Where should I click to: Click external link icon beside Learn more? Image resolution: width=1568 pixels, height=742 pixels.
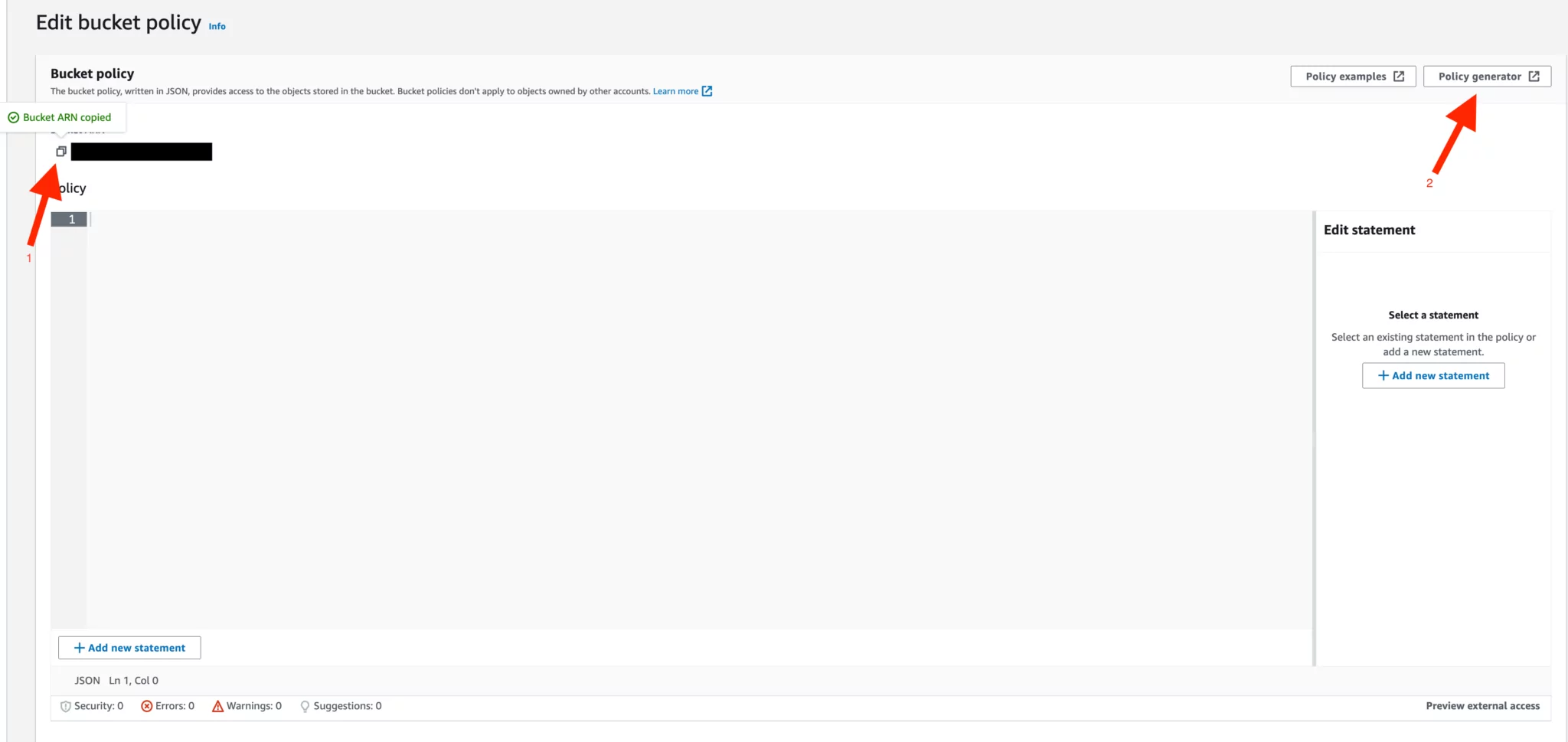tap(707, 91)
